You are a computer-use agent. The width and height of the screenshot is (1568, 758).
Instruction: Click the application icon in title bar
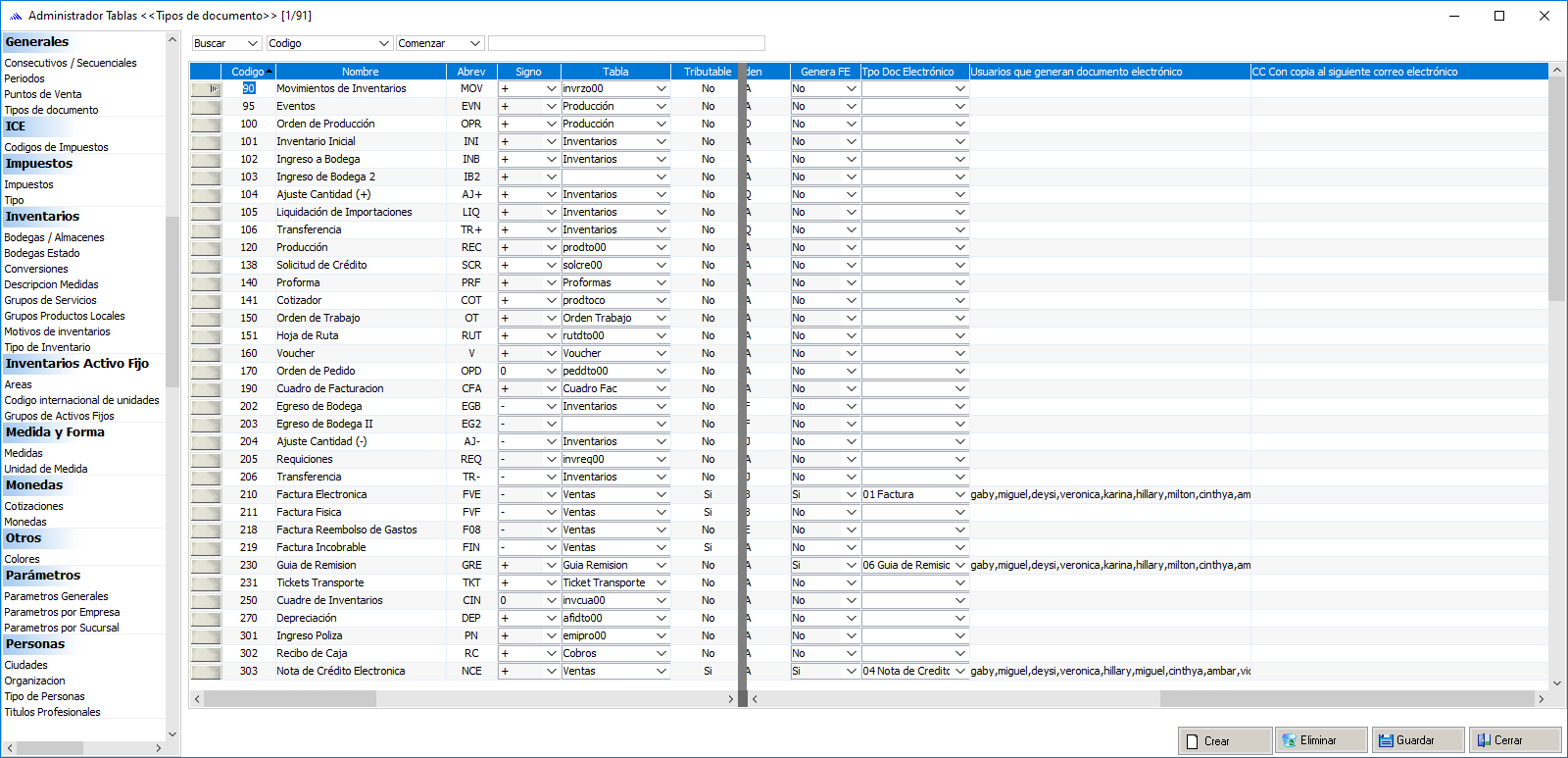tap(15, 16)
